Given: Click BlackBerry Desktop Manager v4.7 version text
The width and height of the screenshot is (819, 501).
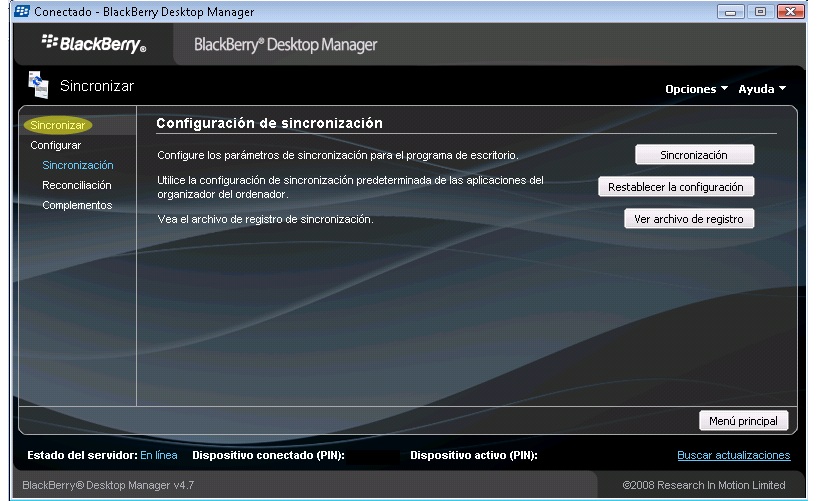Looking at the screenshot, I should (108, 485).
